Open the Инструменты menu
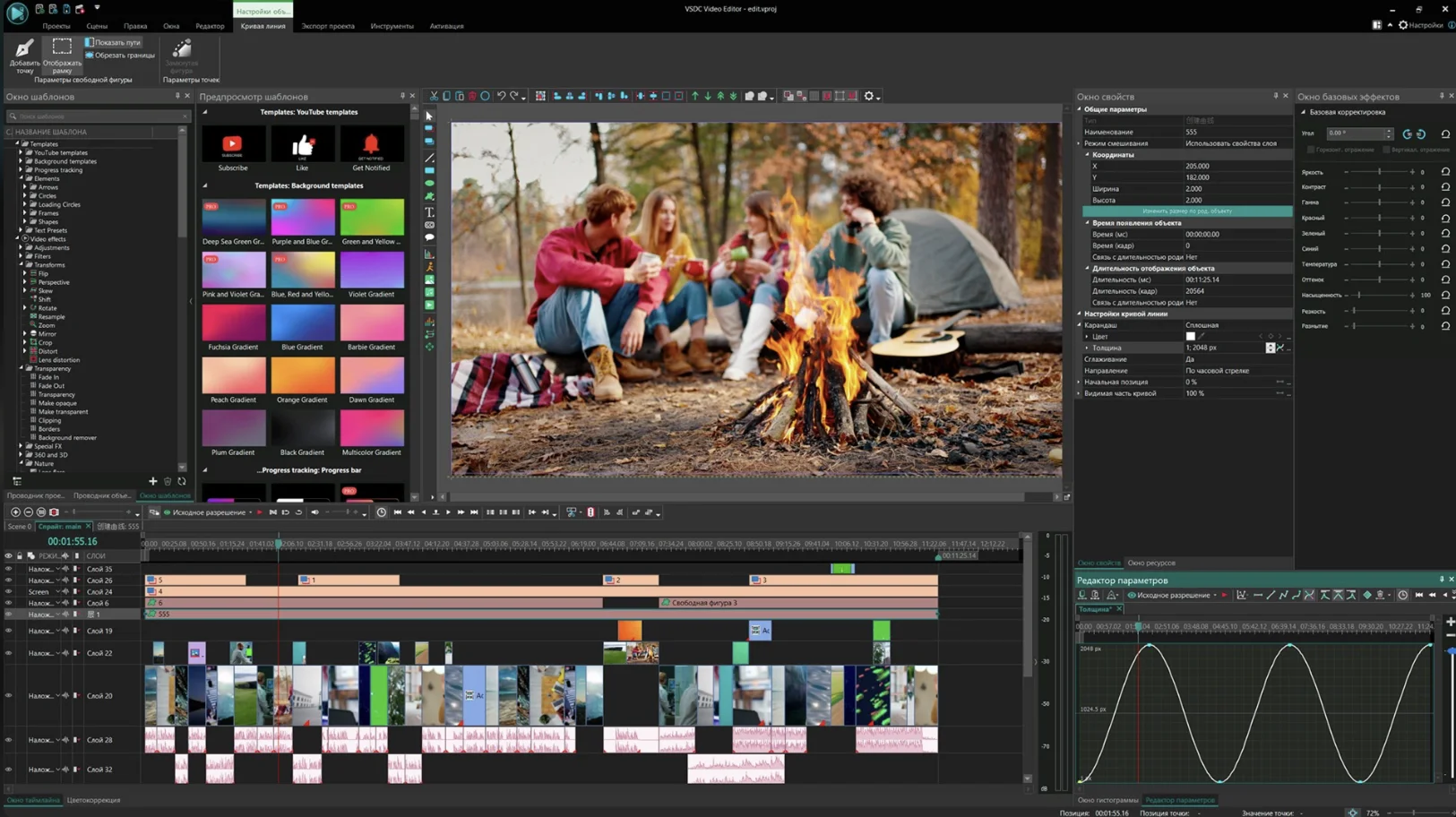 point(392,26)
